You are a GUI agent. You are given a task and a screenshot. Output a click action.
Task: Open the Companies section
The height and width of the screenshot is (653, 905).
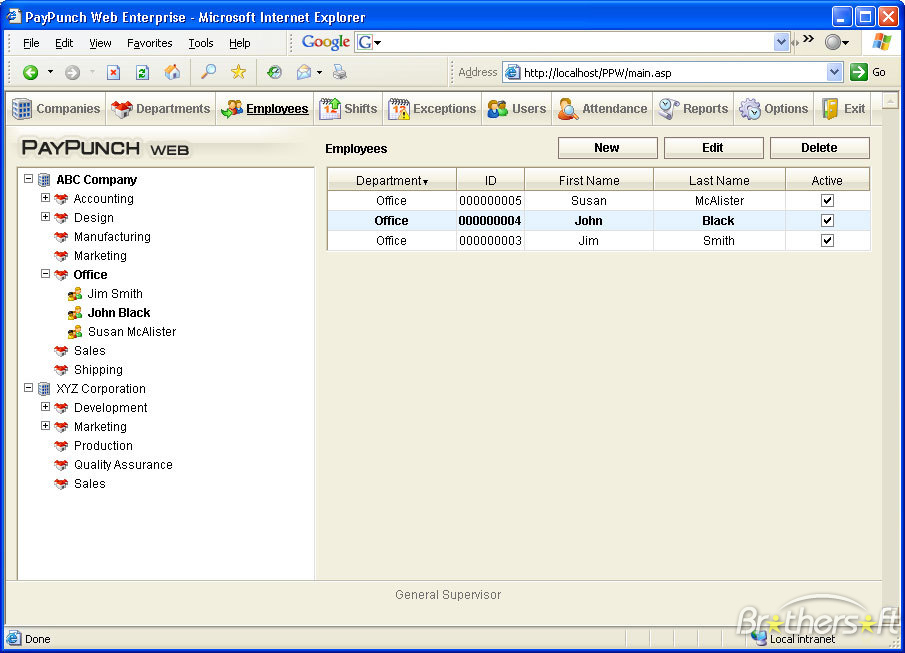click(x=56, y=109)
